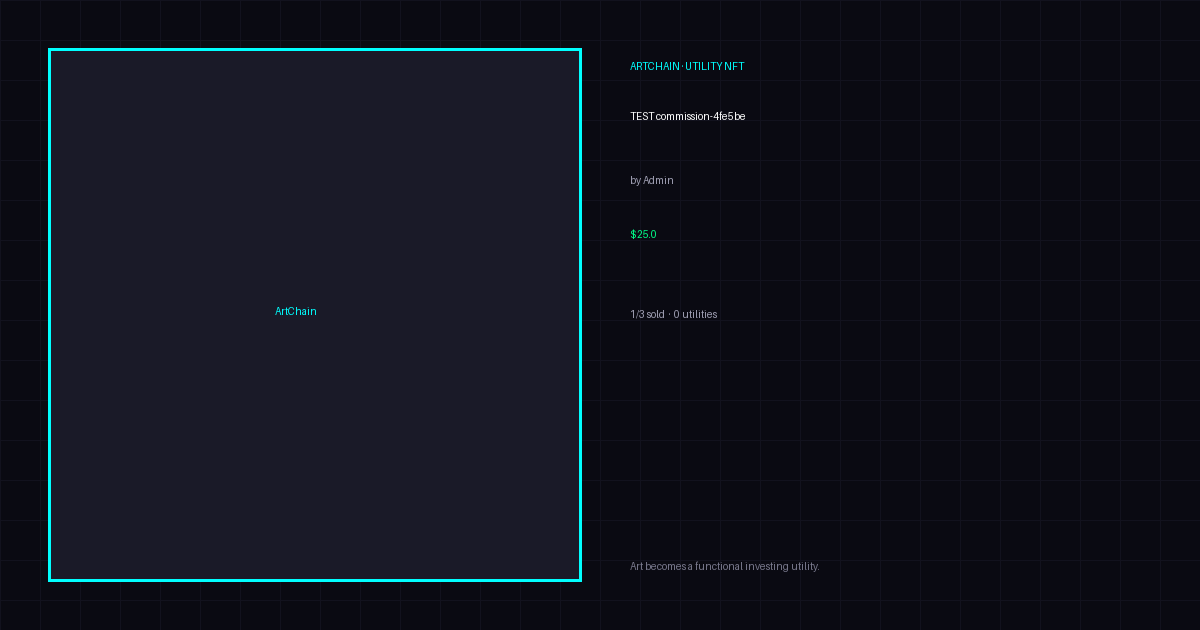Click the ArtChain label inside the artwork frame
Image resolution: width=1200 pixels, height=630 pixels.
[x=296, y=312]
